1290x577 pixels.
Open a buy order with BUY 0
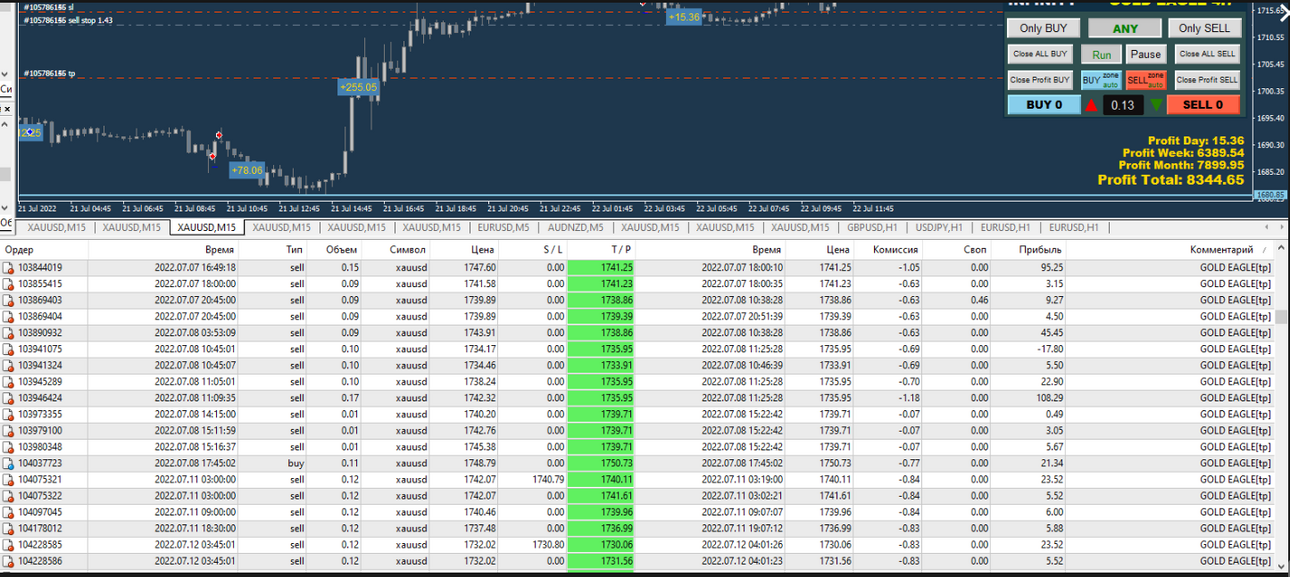(1044, 105)
